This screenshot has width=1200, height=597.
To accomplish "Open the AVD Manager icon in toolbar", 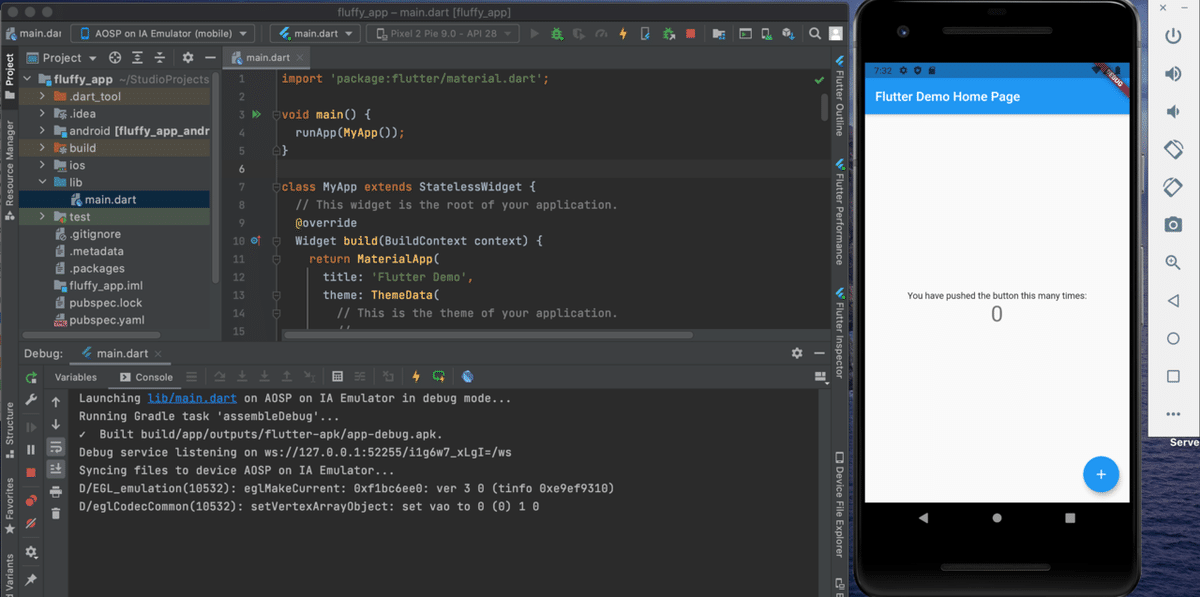I will point(766,33).
